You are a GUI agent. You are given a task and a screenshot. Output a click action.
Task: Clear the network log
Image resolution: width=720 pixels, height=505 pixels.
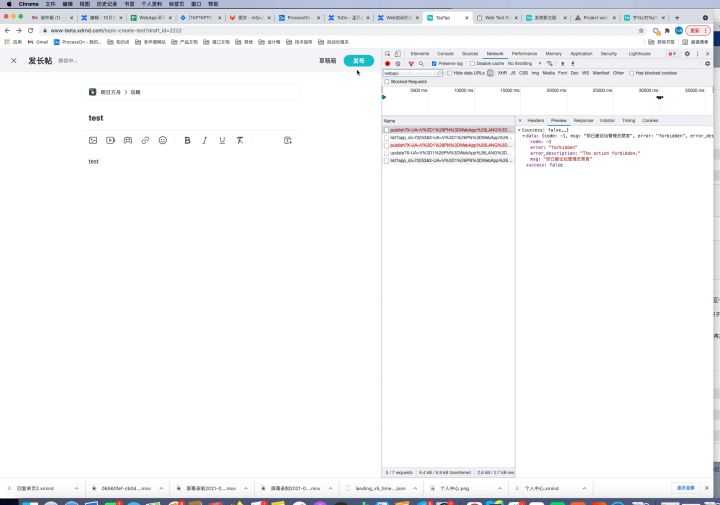[398, 63]
